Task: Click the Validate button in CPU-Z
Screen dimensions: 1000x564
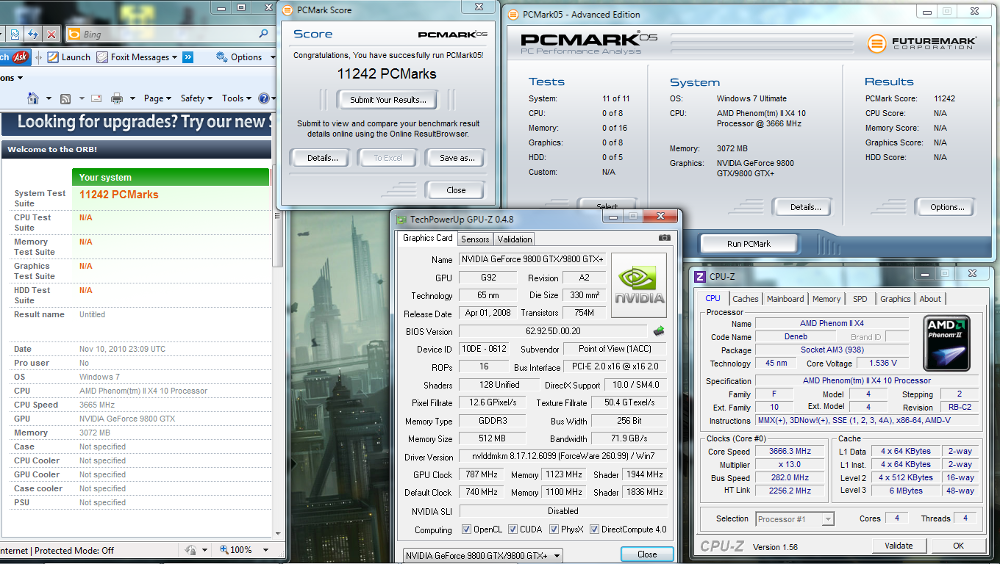Action: click(x=898, y=545)
